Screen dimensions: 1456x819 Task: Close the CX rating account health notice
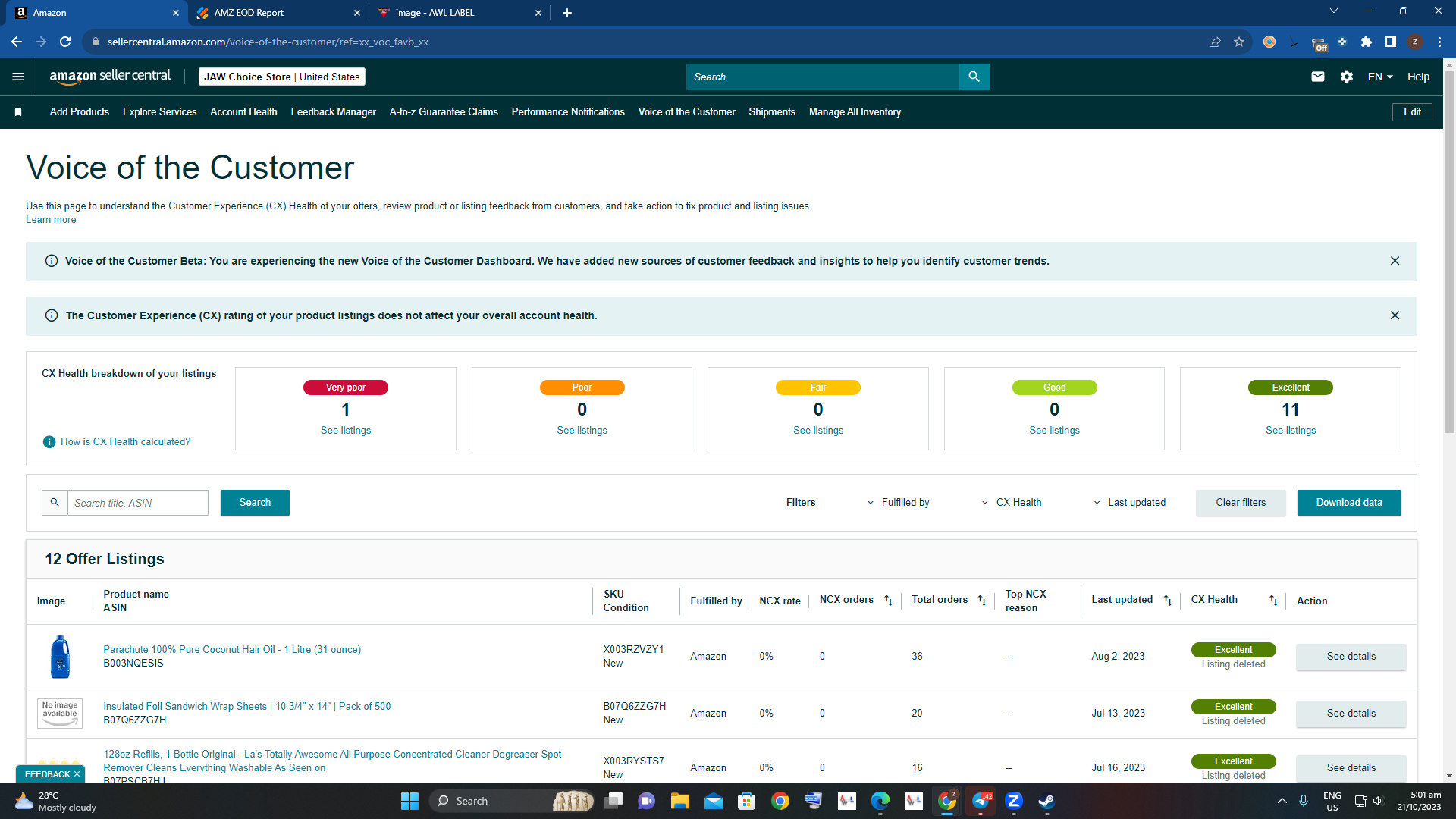(1395, 315)
